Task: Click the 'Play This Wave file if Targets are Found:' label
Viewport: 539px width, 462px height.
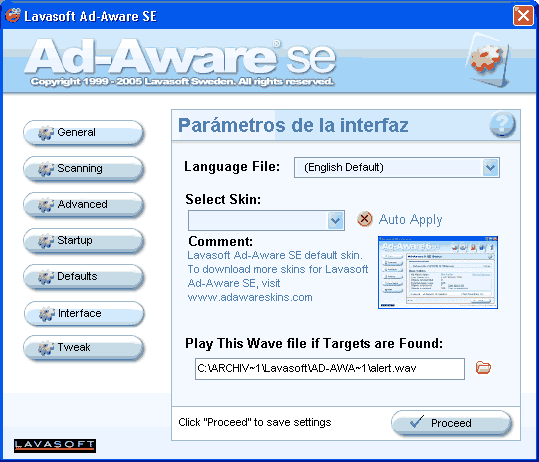Action: tap(314, 343)
